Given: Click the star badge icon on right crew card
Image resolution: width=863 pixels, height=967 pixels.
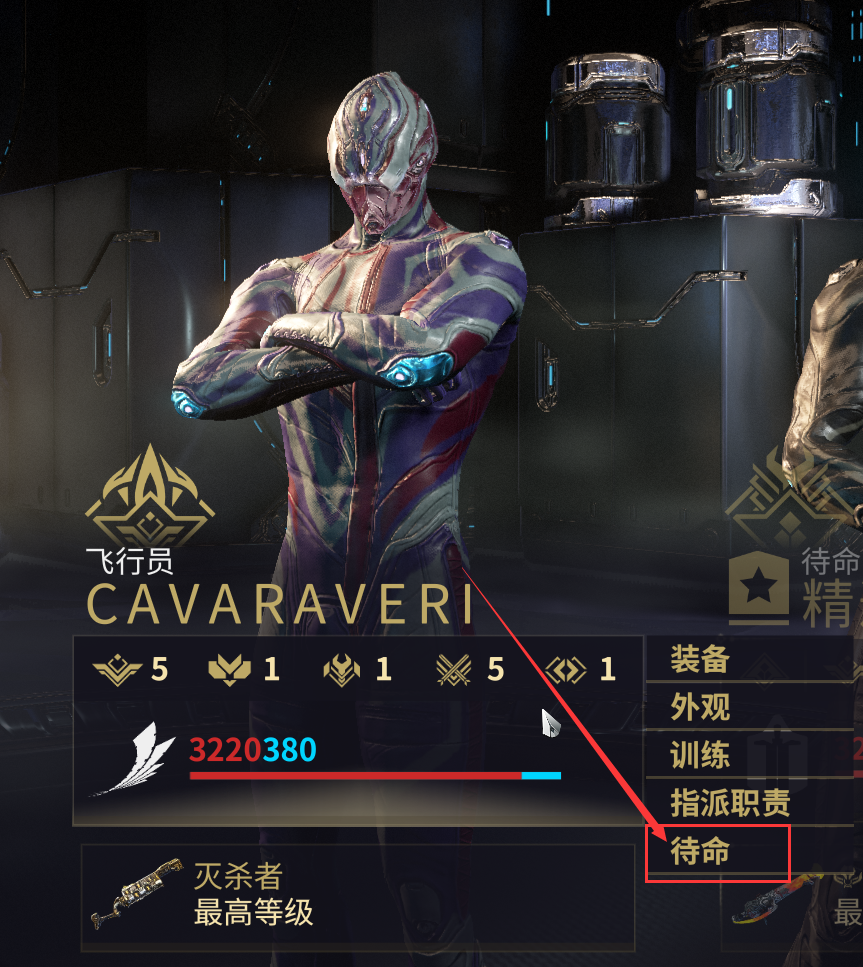Looking at the screenshot, I should pos(758,588).
